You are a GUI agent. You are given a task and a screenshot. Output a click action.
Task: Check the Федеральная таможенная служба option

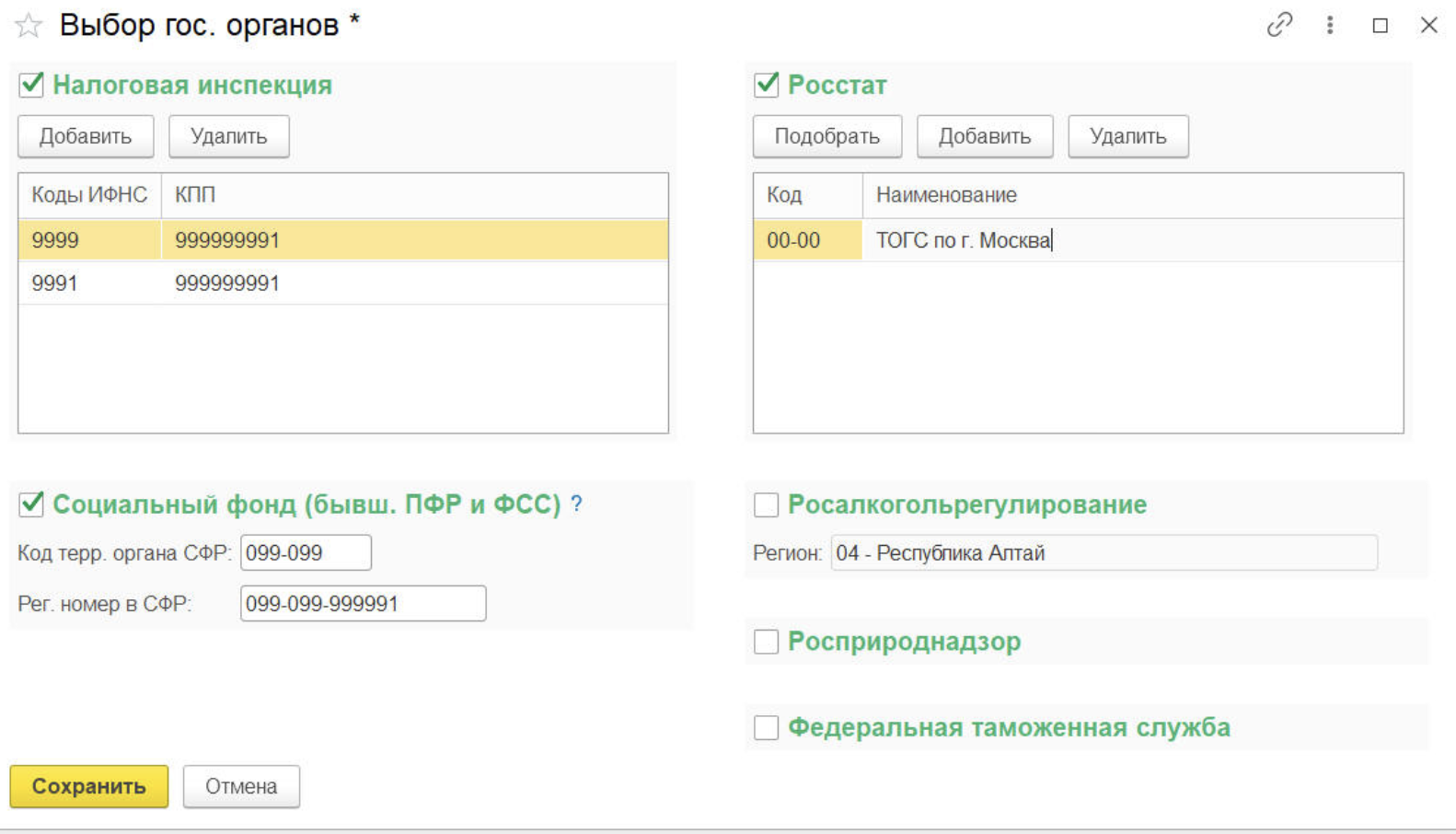point(767,727)
